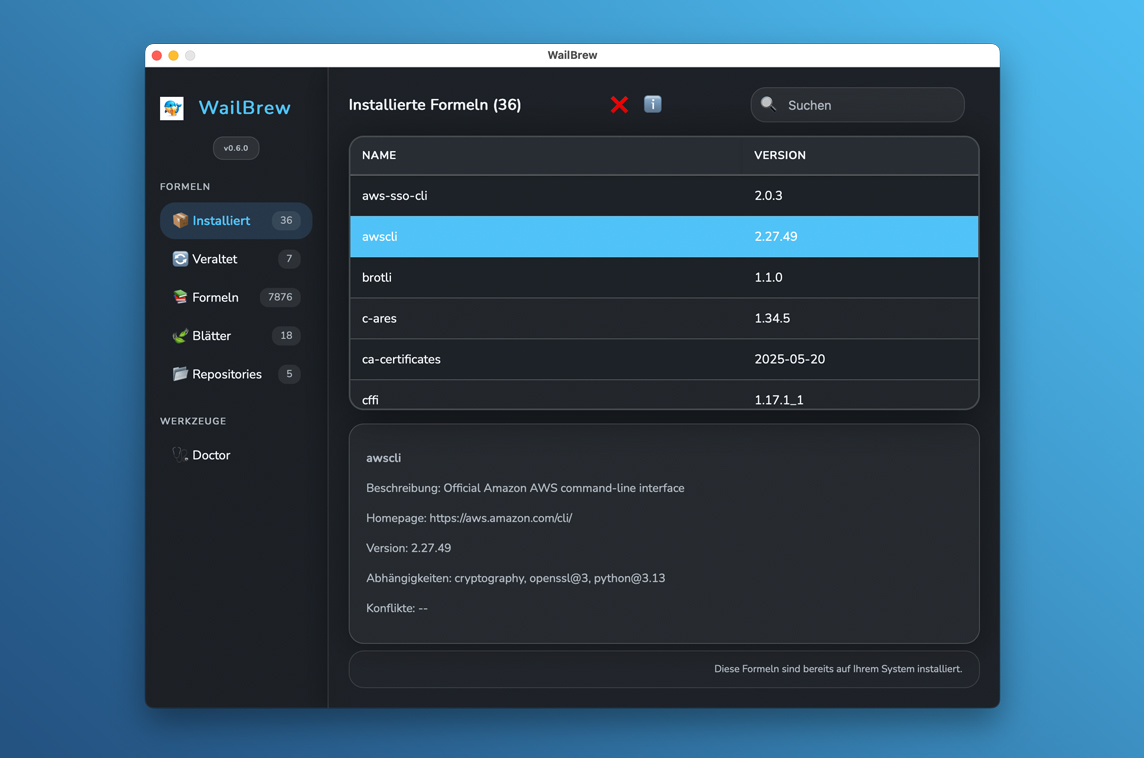The image size is (1144, 758).
Task: Click the red X uninstall icon
Action: [619, 104]
